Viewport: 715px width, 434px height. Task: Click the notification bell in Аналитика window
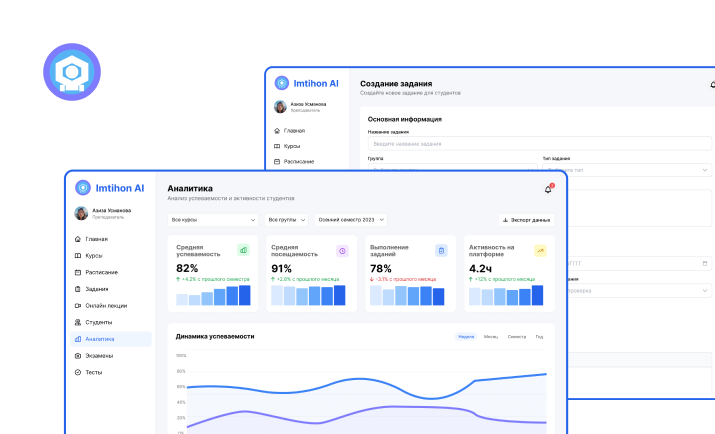pyautogui.click(x=547, y=188)
